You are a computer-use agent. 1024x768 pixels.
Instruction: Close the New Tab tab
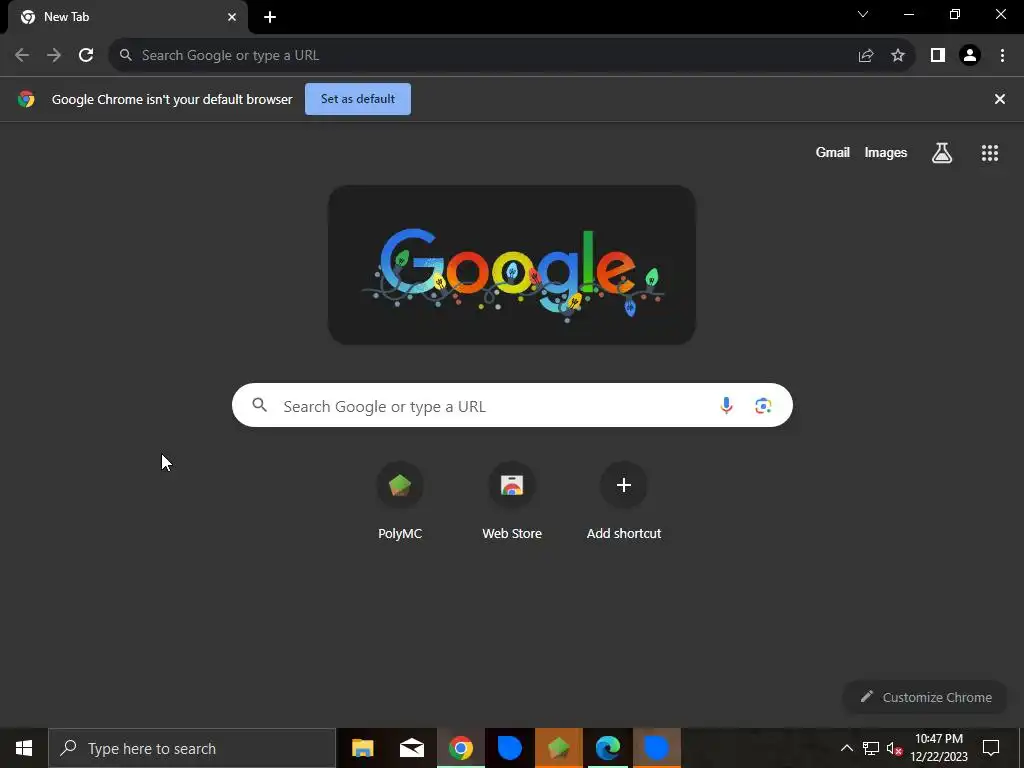[232, 17]
